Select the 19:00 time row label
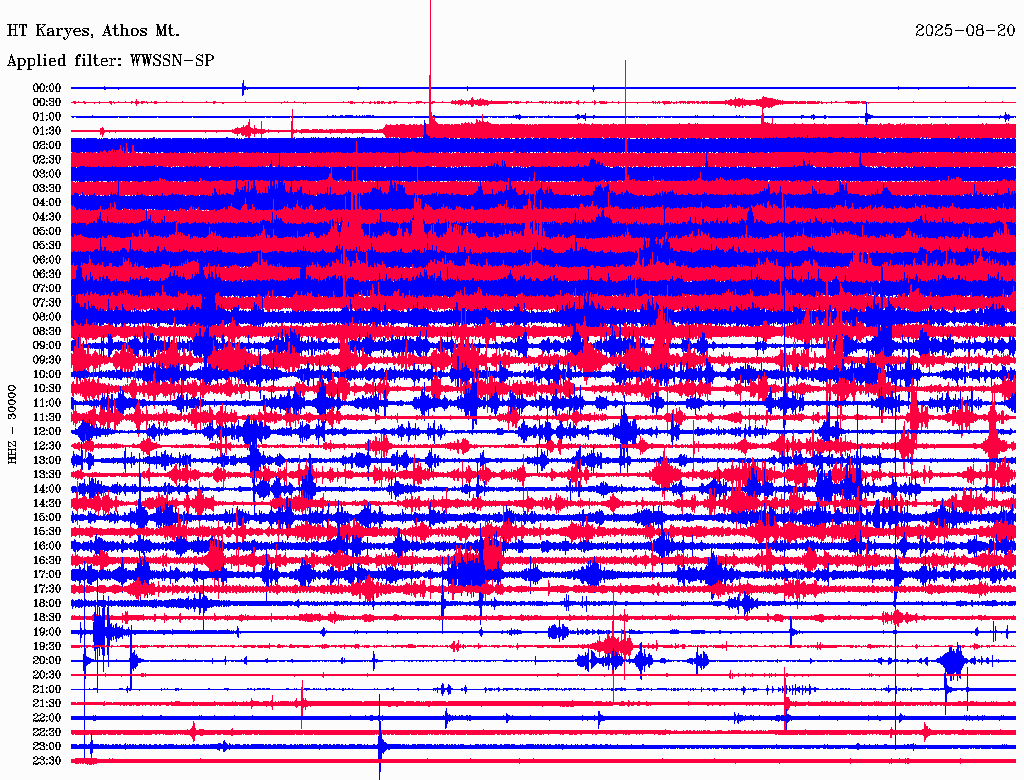Screen dimensions: 1024x780 click(x=47, y=632)
